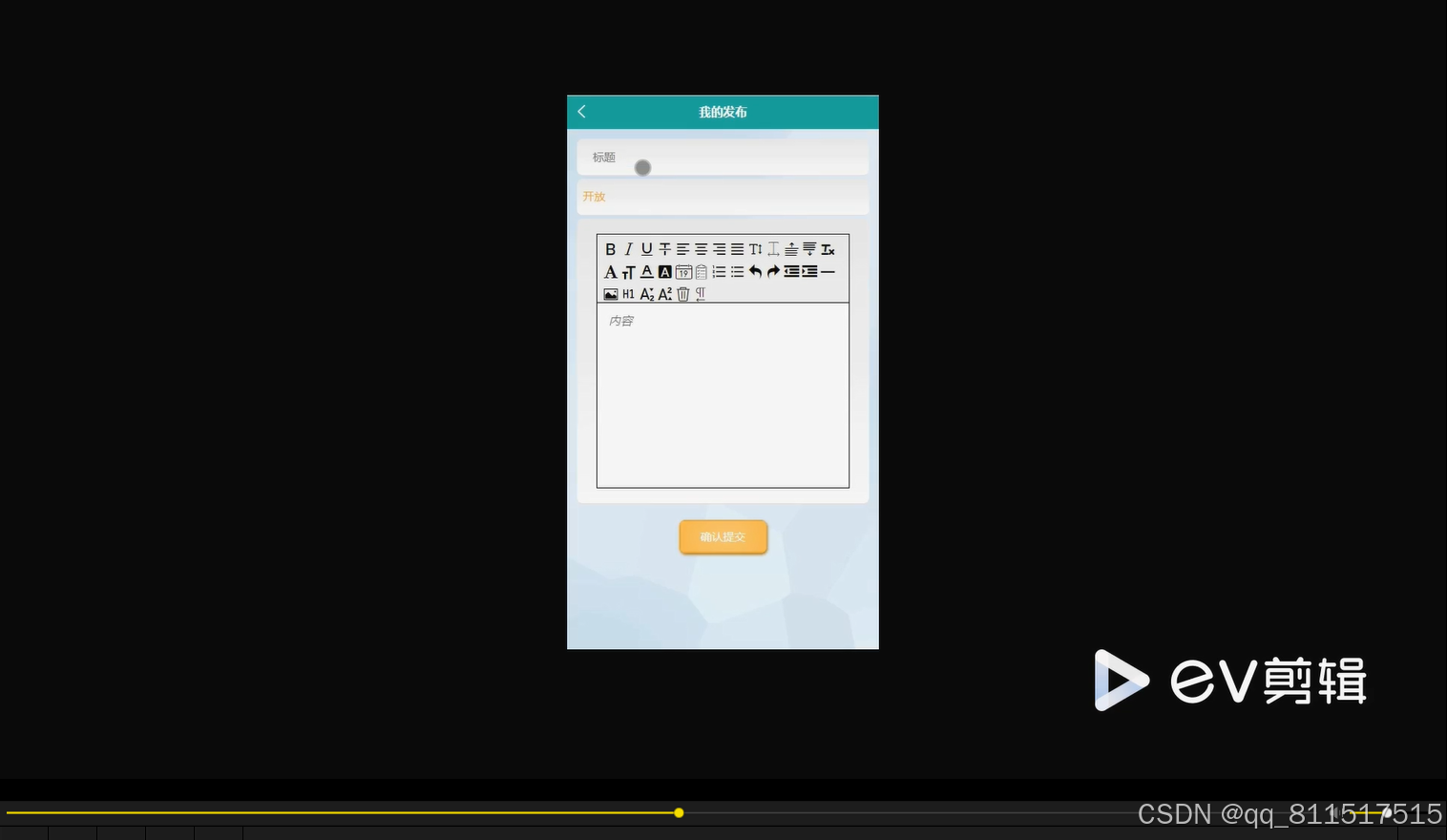Insert an image into the content
1447x840 pixels.
click(x=611, y=294)
